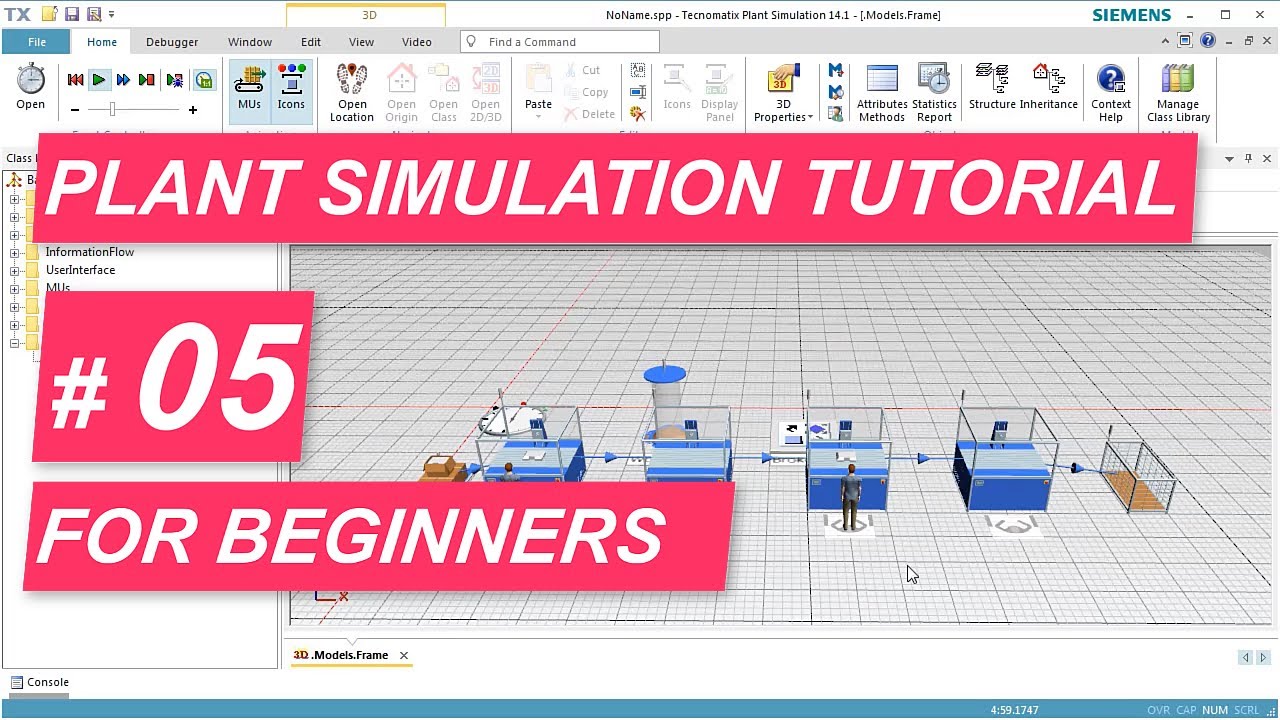Select the worker figure at the third station
1280x720 pixels.
click(850, 496)
